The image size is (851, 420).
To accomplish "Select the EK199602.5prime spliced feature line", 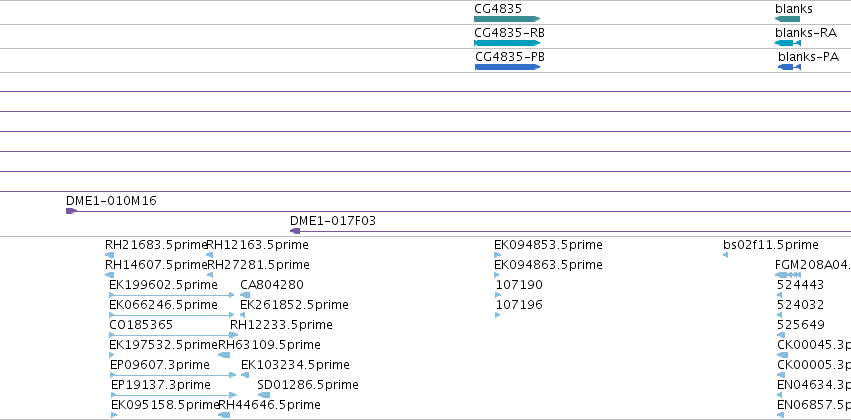I will (172, 295).
